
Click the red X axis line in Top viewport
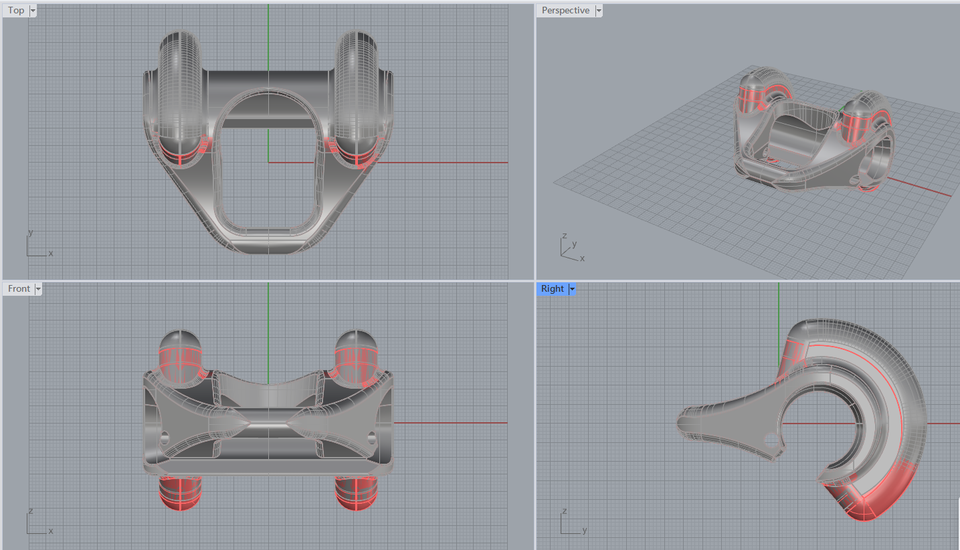450,162
